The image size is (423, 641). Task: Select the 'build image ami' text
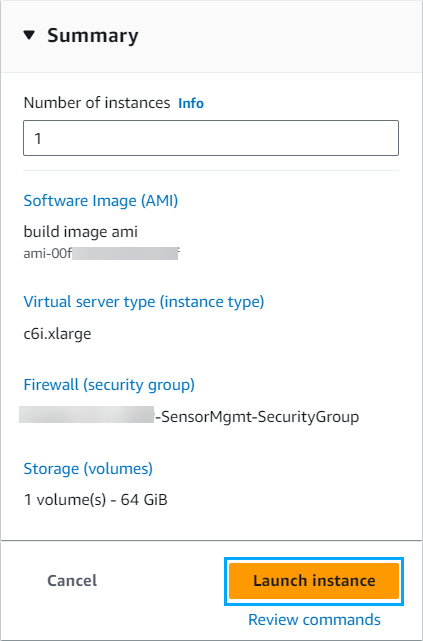click(81, 232)
